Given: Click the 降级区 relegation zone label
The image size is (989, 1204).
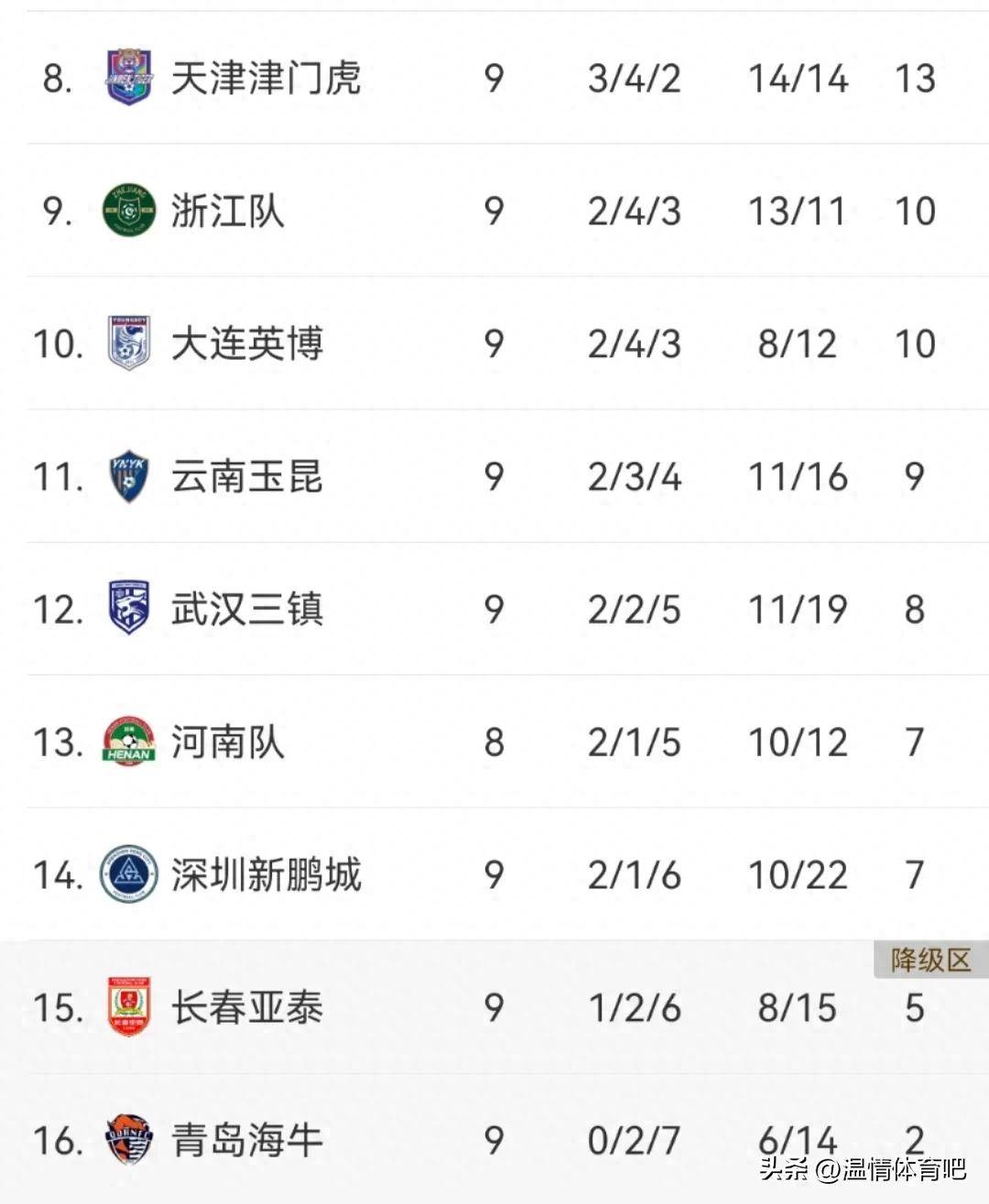Looking at the screenshot, I should point(930,960).
